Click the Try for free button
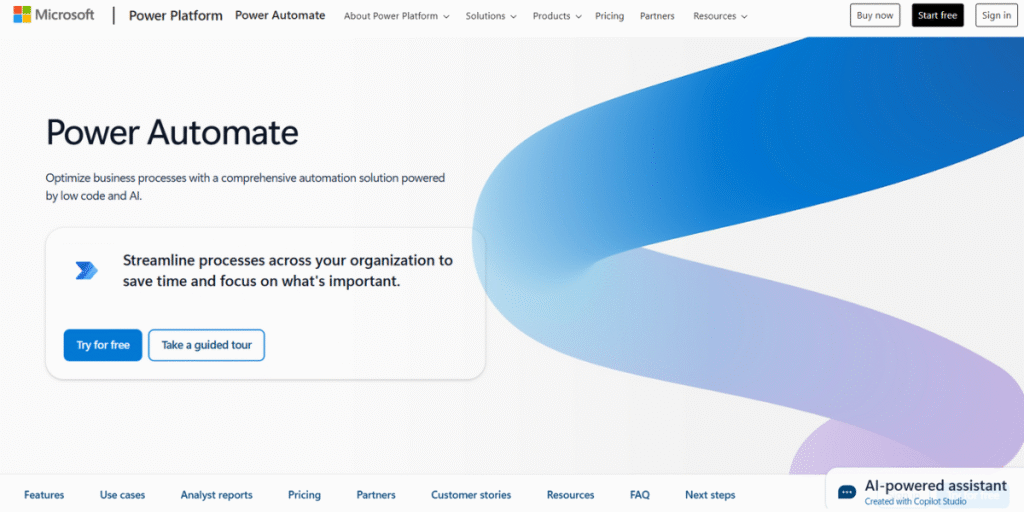Screen dimensions: 1024x512 tap(103, 345)
